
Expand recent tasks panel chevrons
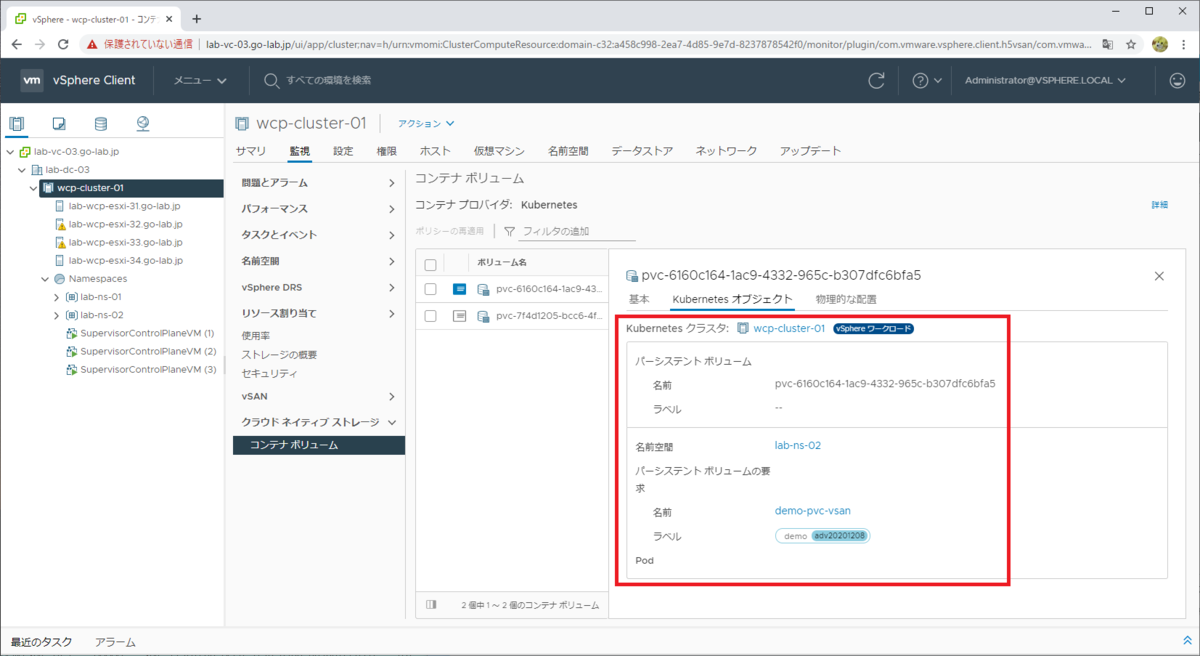coord(1187,641)
